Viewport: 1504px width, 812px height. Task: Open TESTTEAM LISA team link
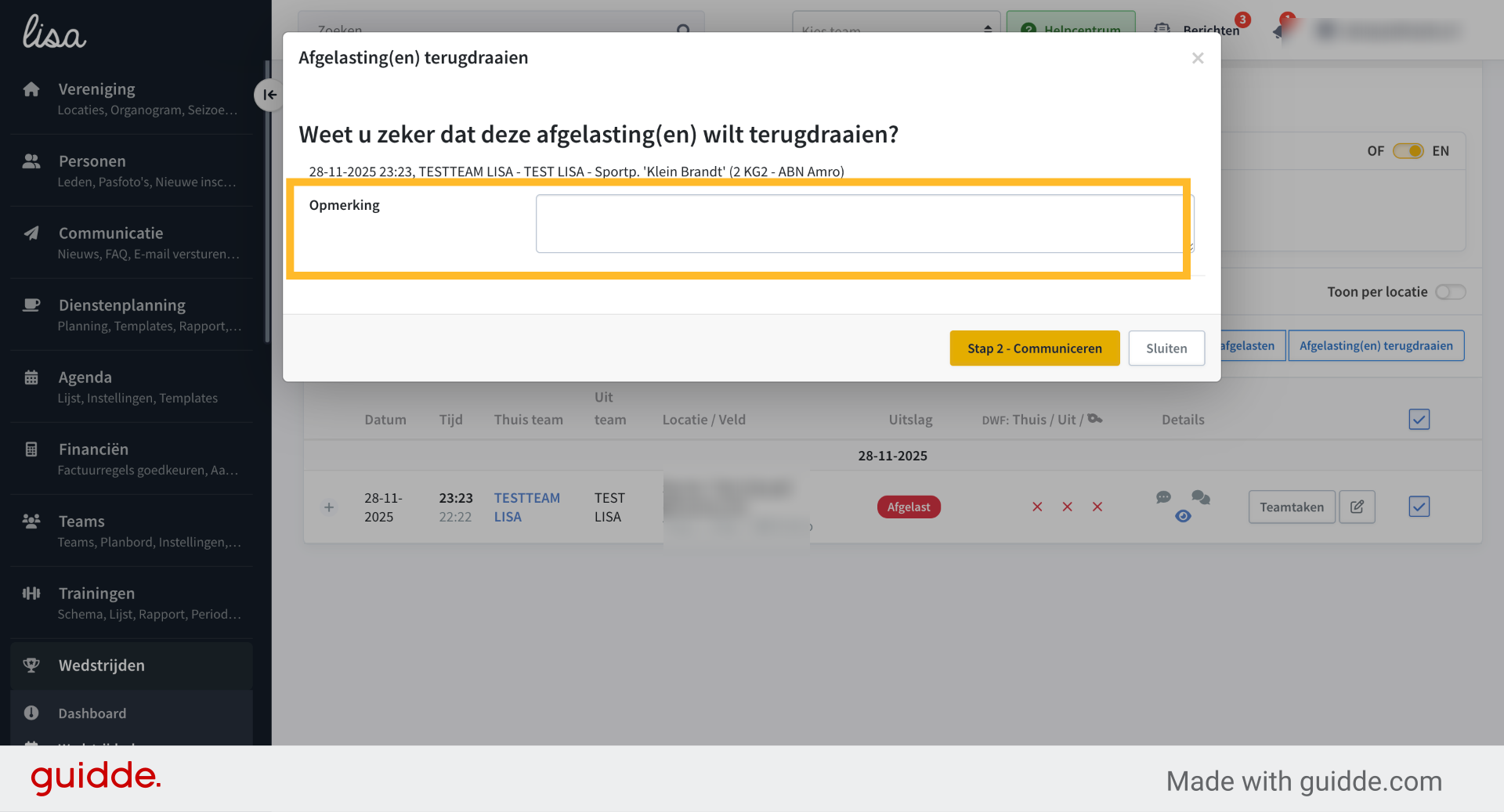526,507
